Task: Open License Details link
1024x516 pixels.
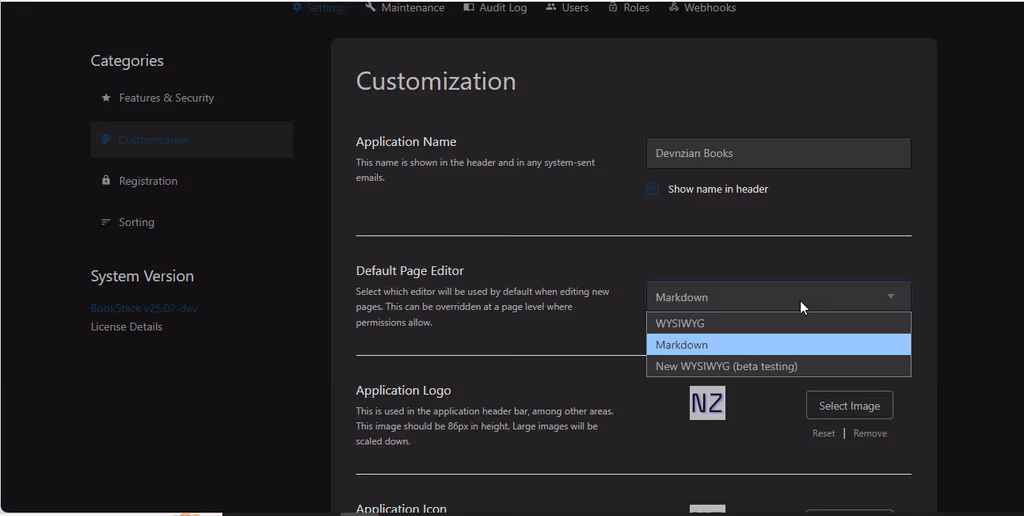Action: pos(126,327)
